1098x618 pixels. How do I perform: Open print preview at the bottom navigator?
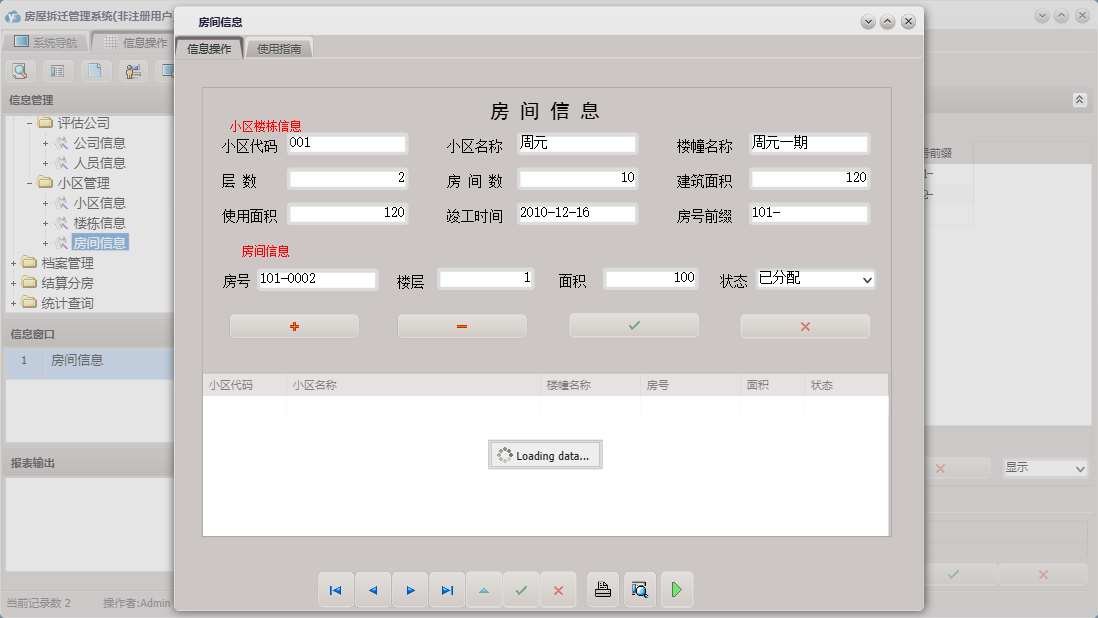pos(639,589)
